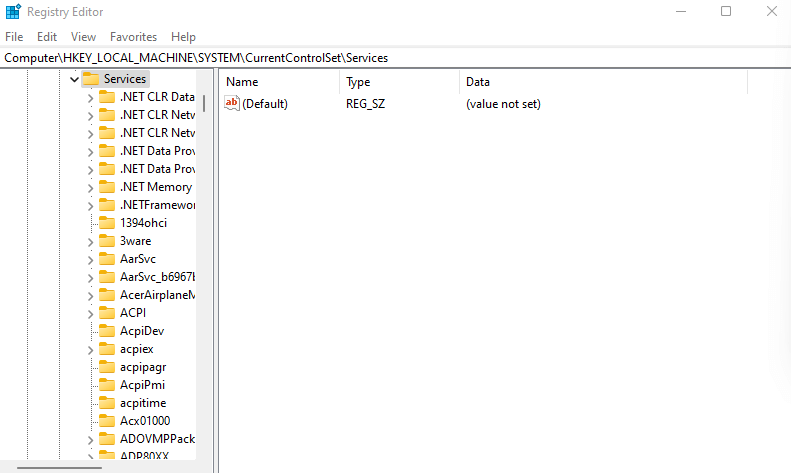This screenshot has height=473, width=791.
Task: Click the AcpiPmi folder icon
Action: point(107,385)
